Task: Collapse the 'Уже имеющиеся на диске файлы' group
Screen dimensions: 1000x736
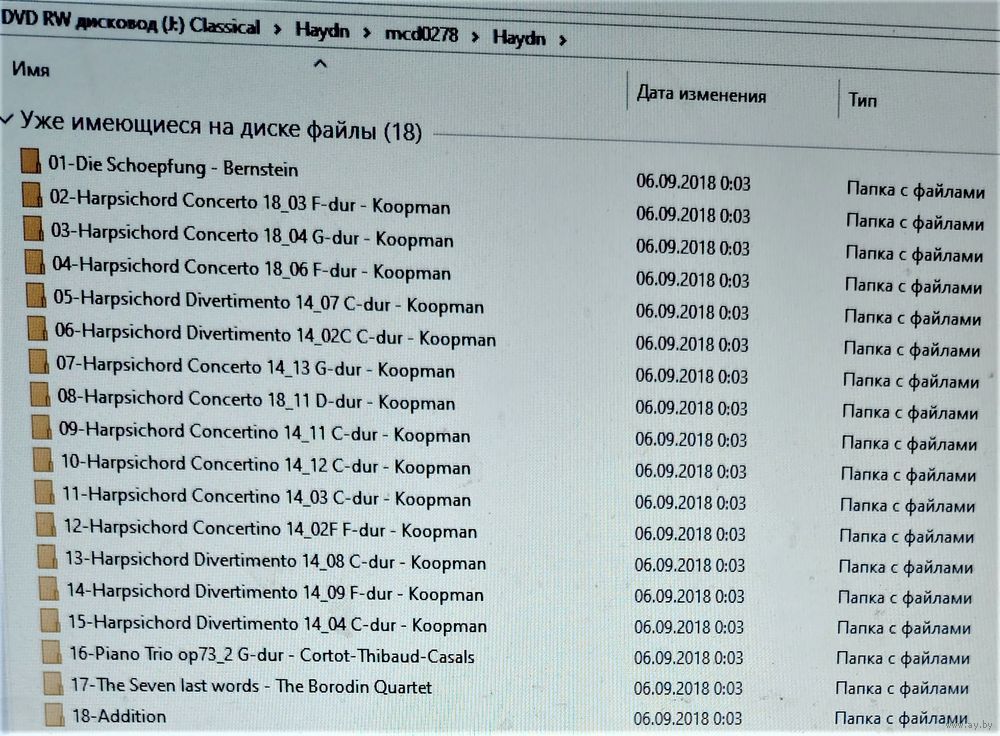Action: click(x=6, y=119)
